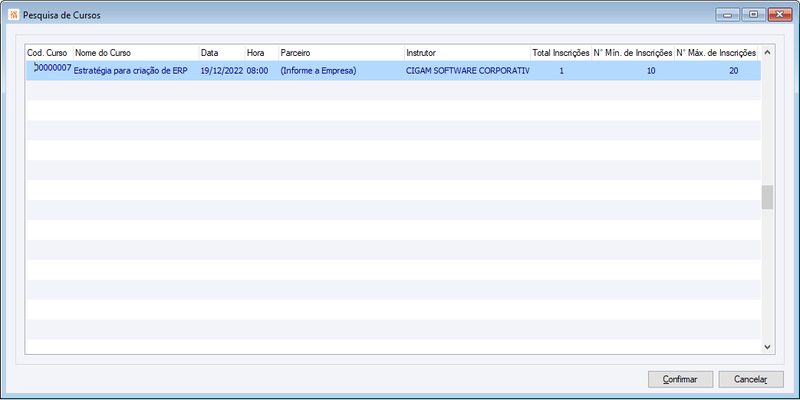Click the Total Inscrições column header
800x400 pixels.
coord(561,53)
